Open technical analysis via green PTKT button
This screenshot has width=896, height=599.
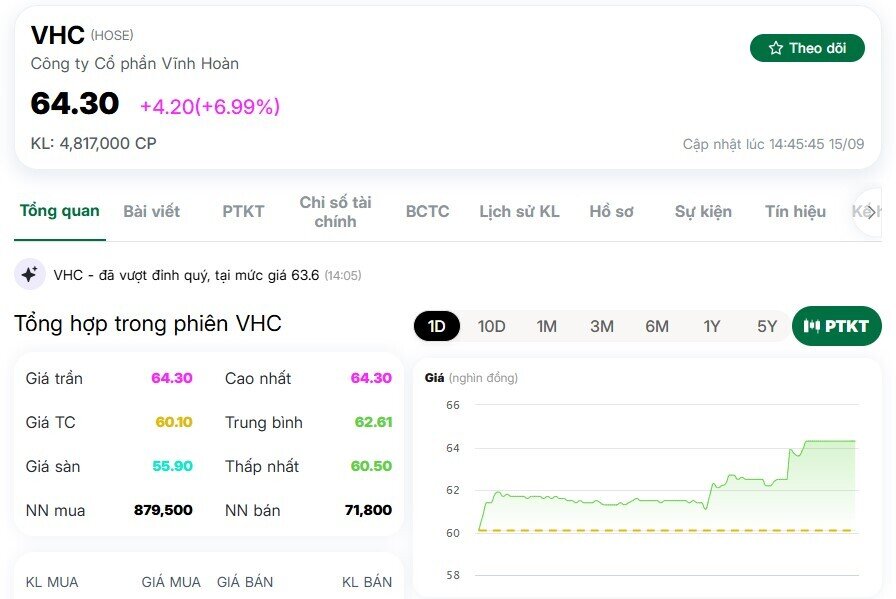pos(837,326)
